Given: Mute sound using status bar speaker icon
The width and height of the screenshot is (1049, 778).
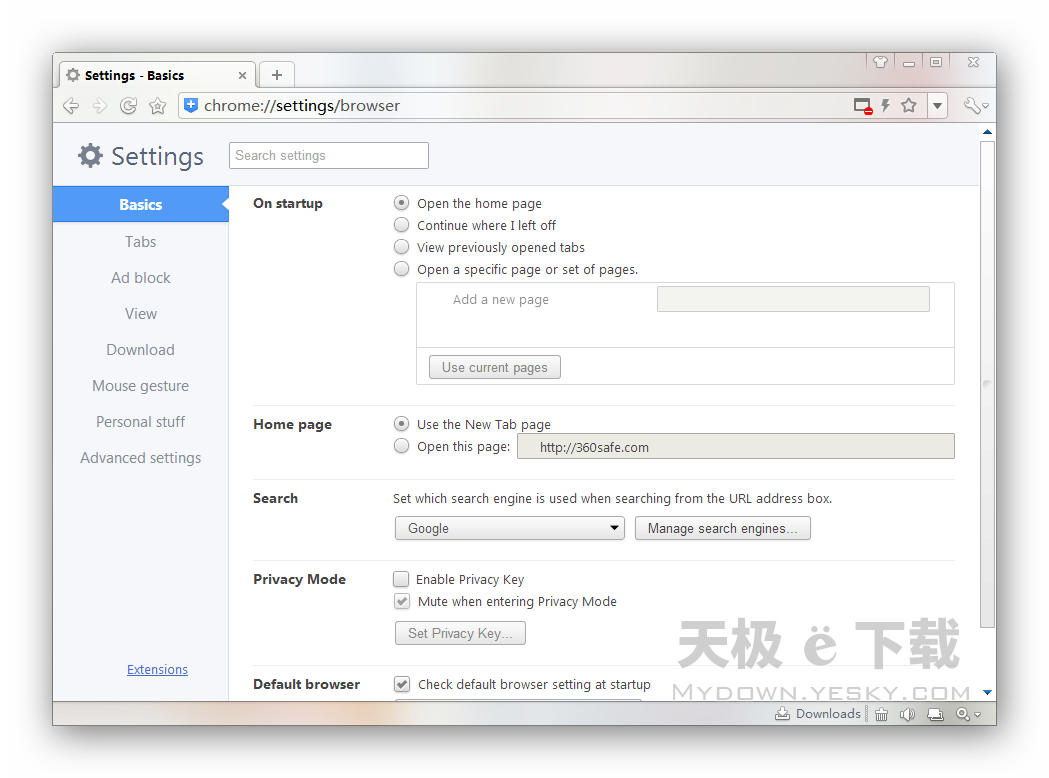Looking at the screenshot, I should click(907, 714).
